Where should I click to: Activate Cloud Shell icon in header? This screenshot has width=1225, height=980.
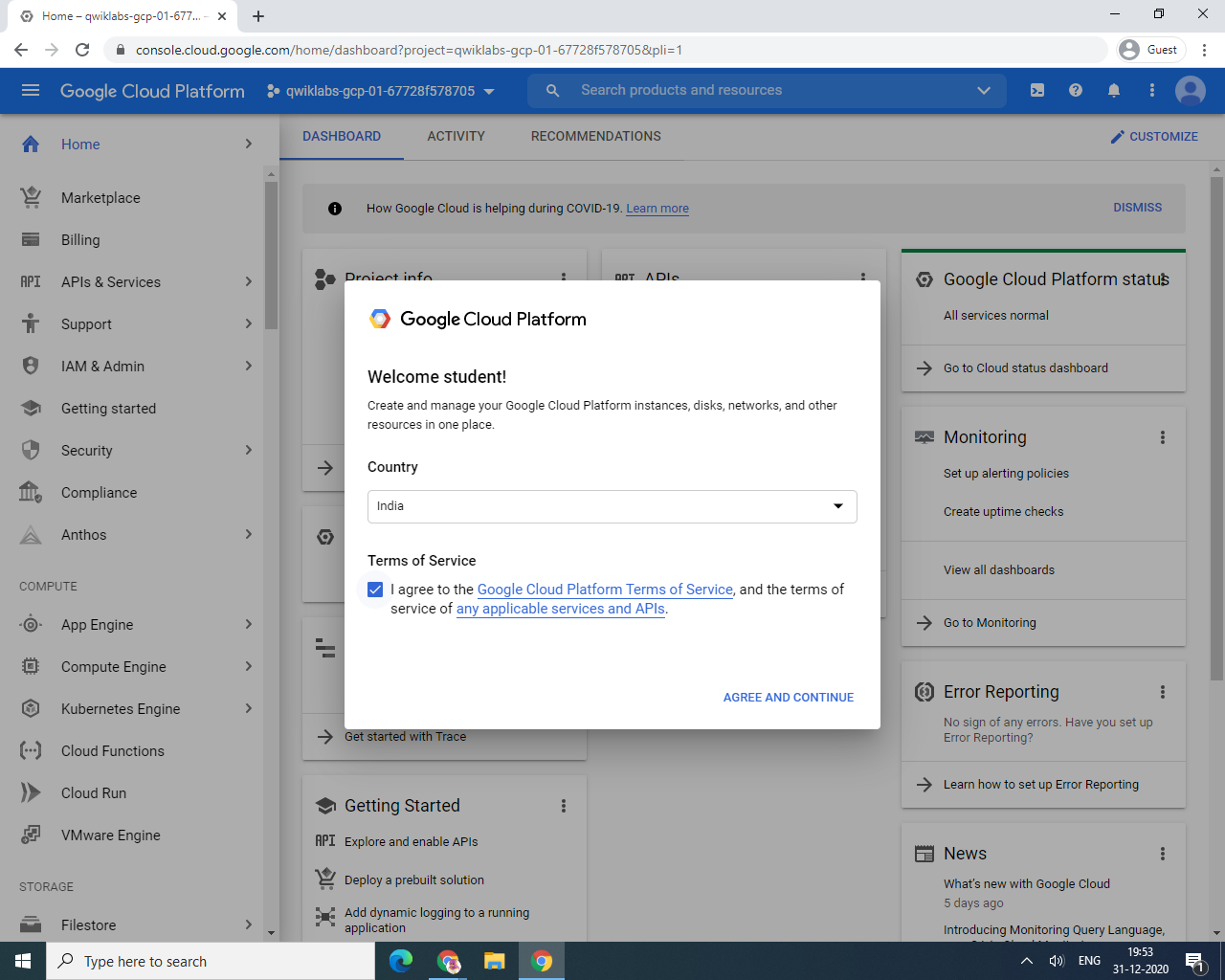(1037, 90)
